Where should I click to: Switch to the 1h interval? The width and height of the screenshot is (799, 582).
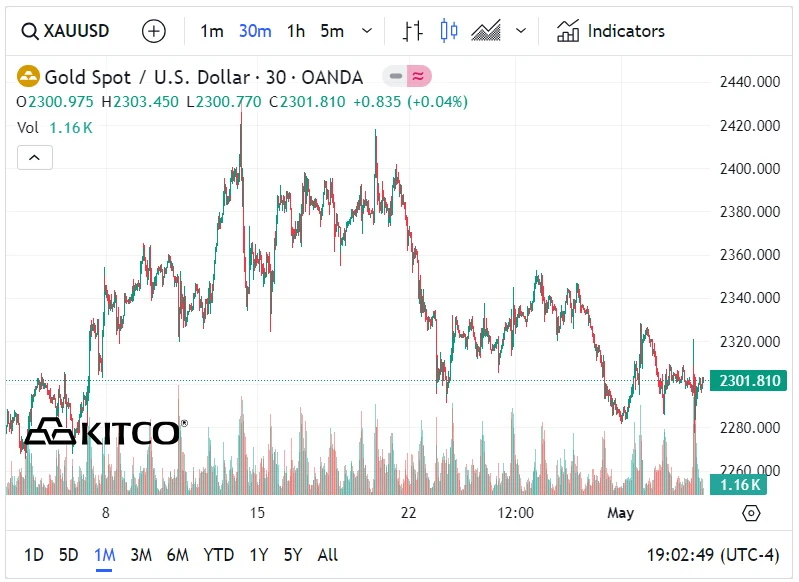[x=295, y=31]
